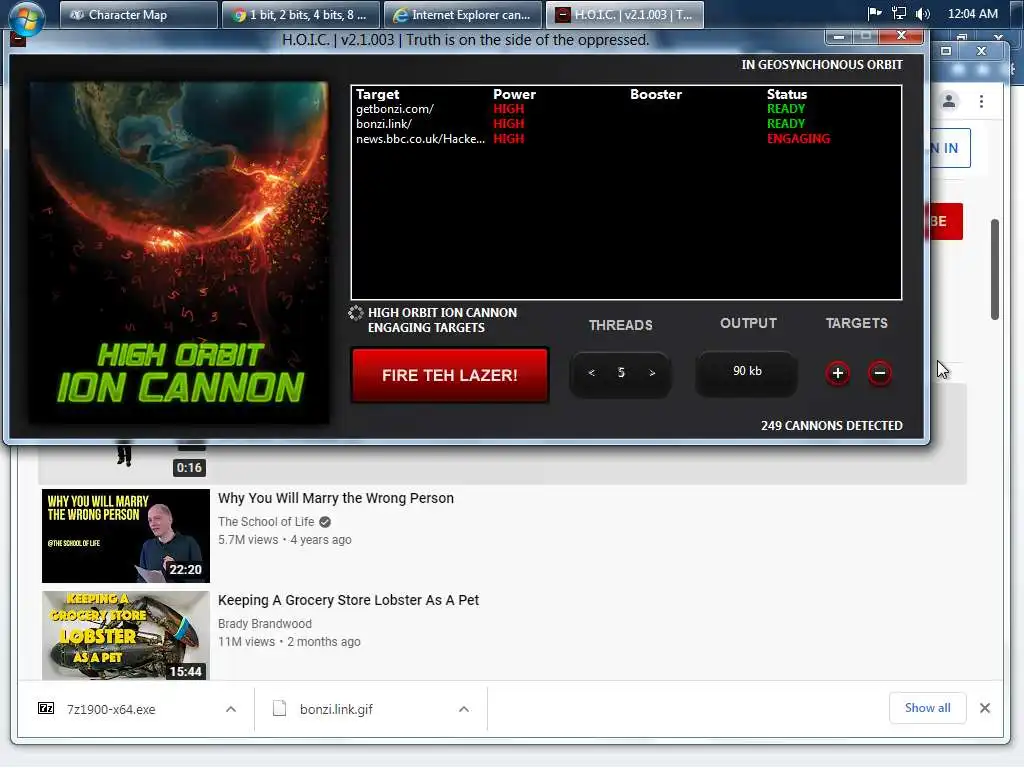Add a target with the plus icon
This screenshot has width=1024, height=768.
pyautogui.click(x=838, y=373)
